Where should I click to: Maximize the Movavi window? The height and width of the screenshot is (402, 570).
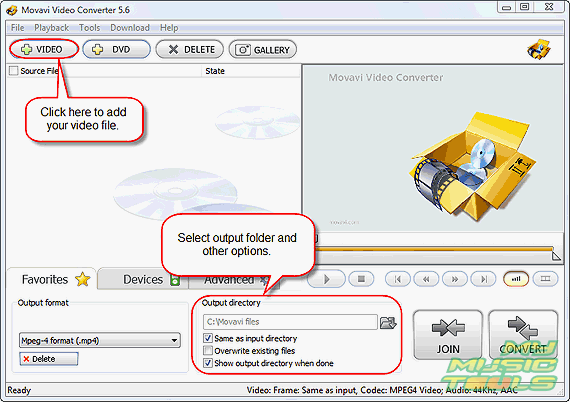524,7
